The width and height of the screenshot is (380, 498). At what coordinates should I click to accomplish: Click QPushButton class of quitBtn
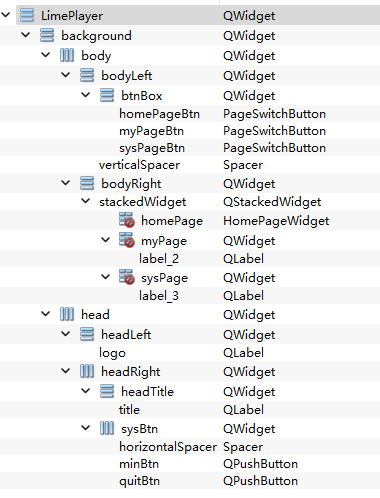coord(260,481)
